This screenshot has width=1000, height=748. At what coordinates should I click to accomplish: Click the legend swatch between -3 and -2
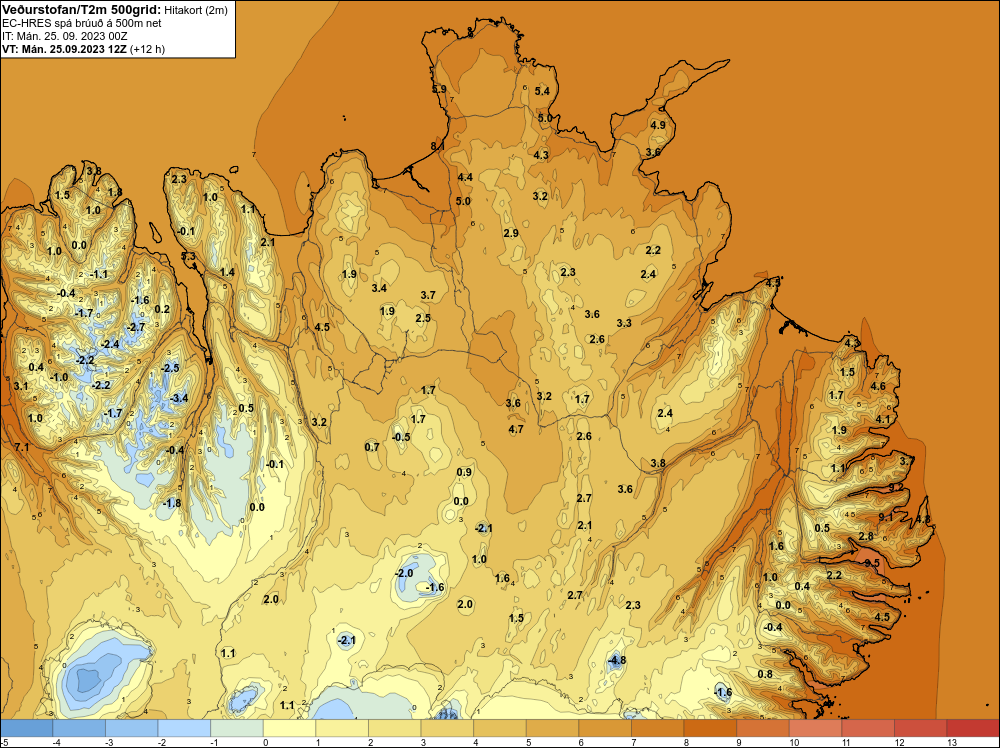point(132,728)
